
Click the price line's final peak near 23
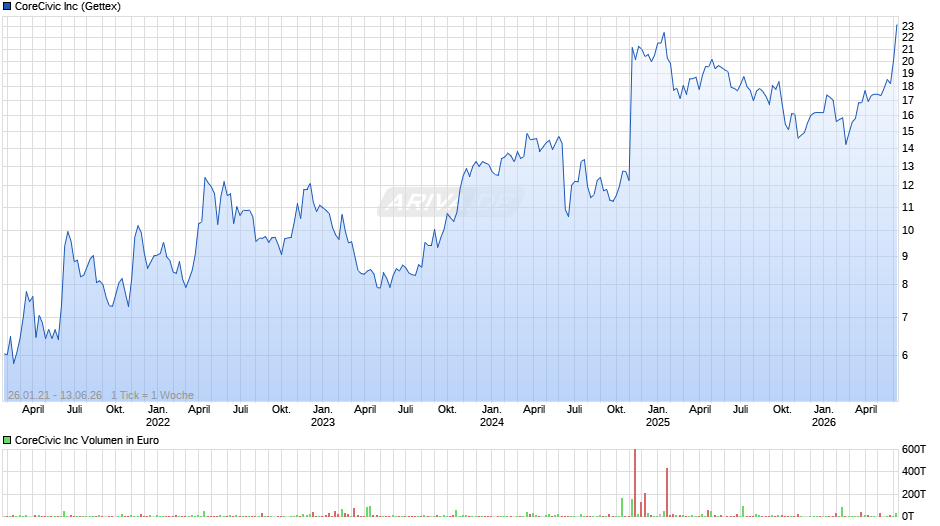[x=897, y=25]
